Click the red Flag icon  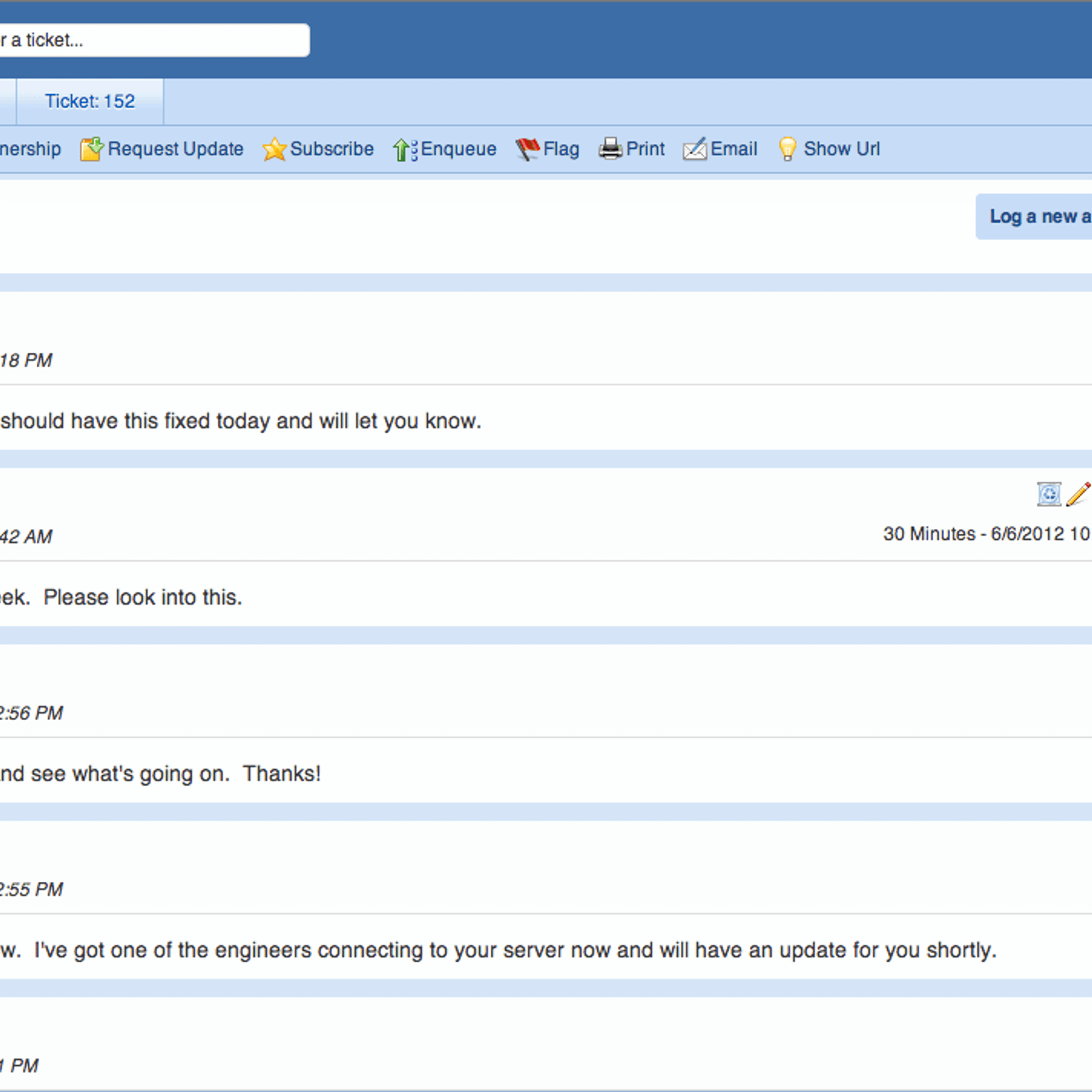point(528,149)
